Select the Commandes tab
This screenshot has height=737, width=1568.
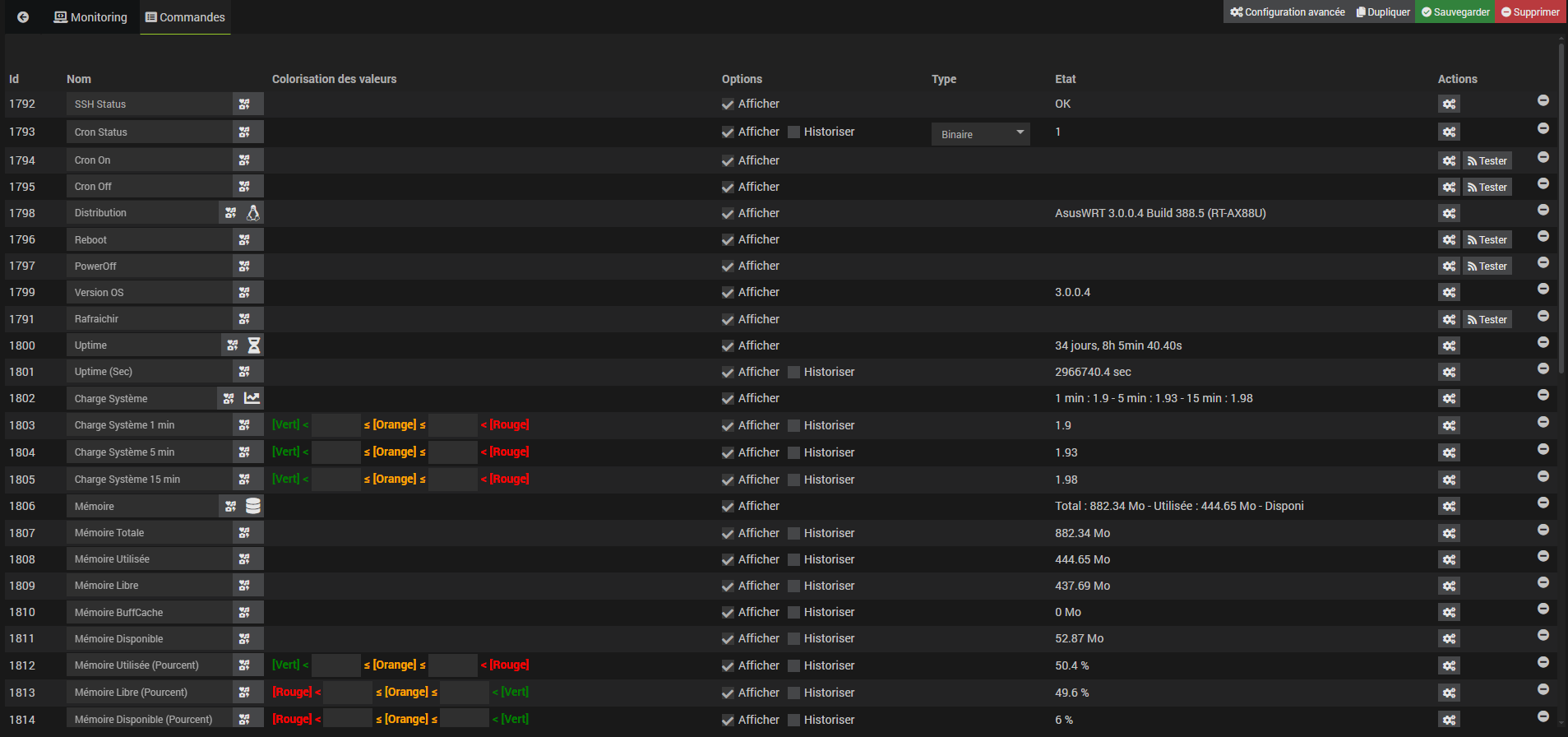click(x=185, y=17)
